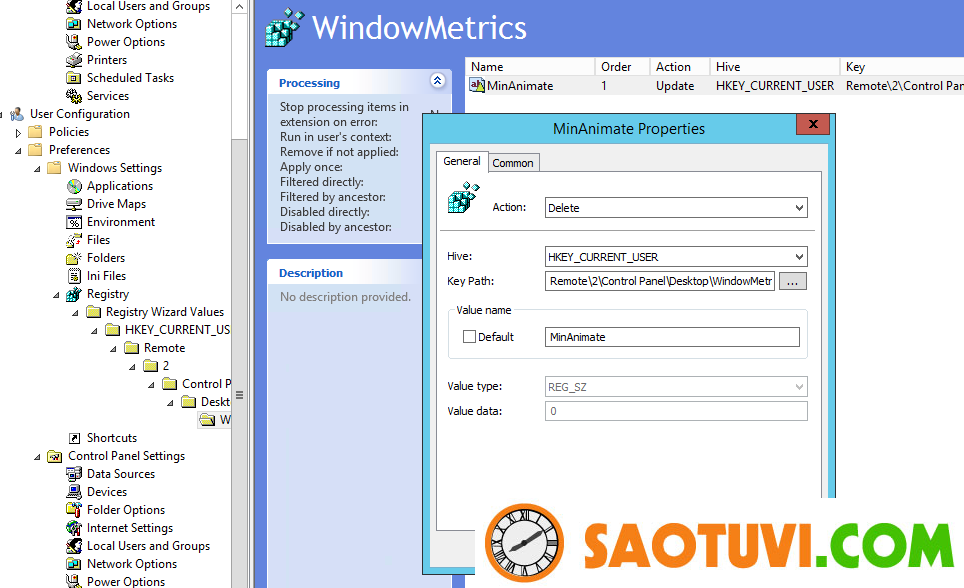Click the WindowMetrics header registry icon
Image resolution: width=964 pixels, height=588 pixels.
[284, 28]
